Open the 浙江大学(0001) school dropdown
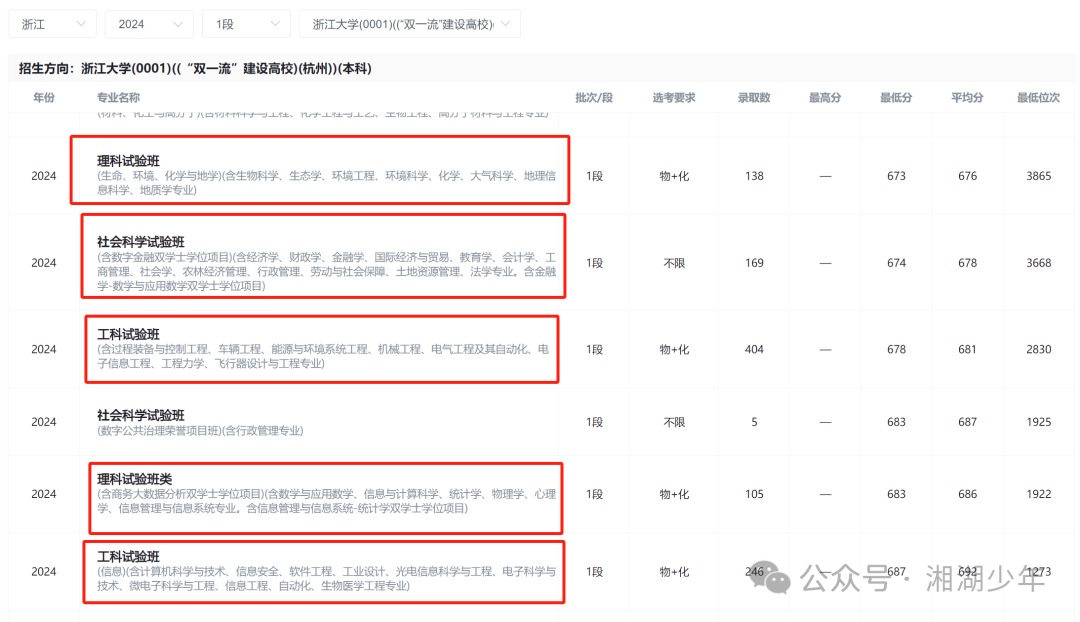The width and height of the screenshot is (1080, 622). [x=410, y=24]
